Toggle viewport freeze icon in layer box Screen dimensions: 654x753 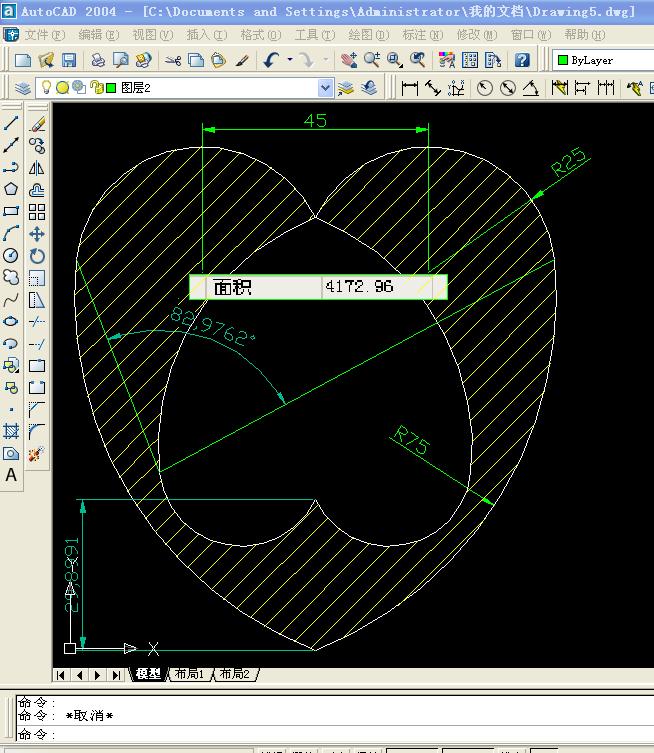(x=78, y=87)
